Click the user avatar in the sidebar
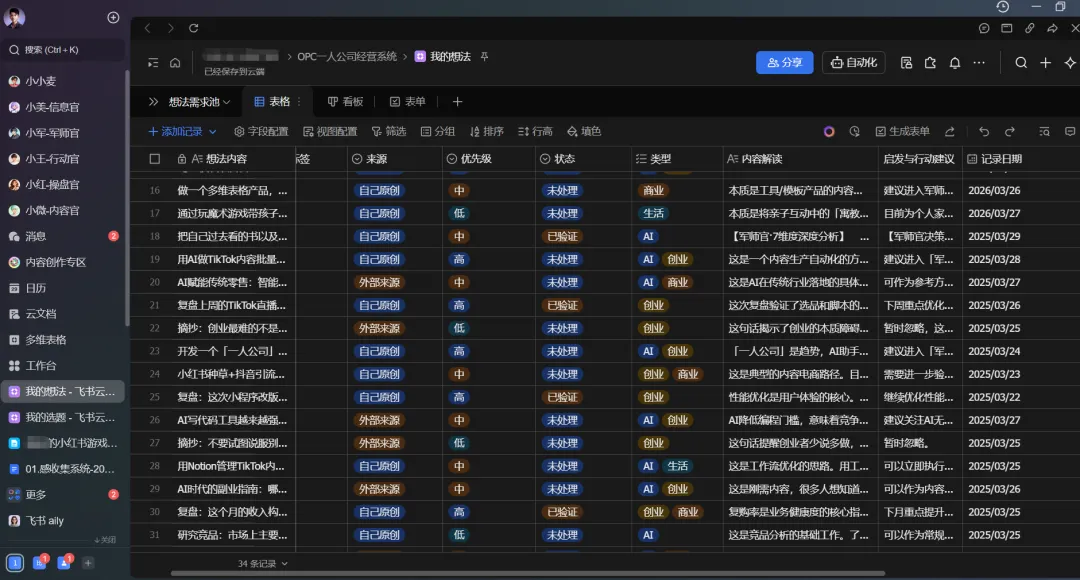Screen dimensions: 1080x580 14,17
